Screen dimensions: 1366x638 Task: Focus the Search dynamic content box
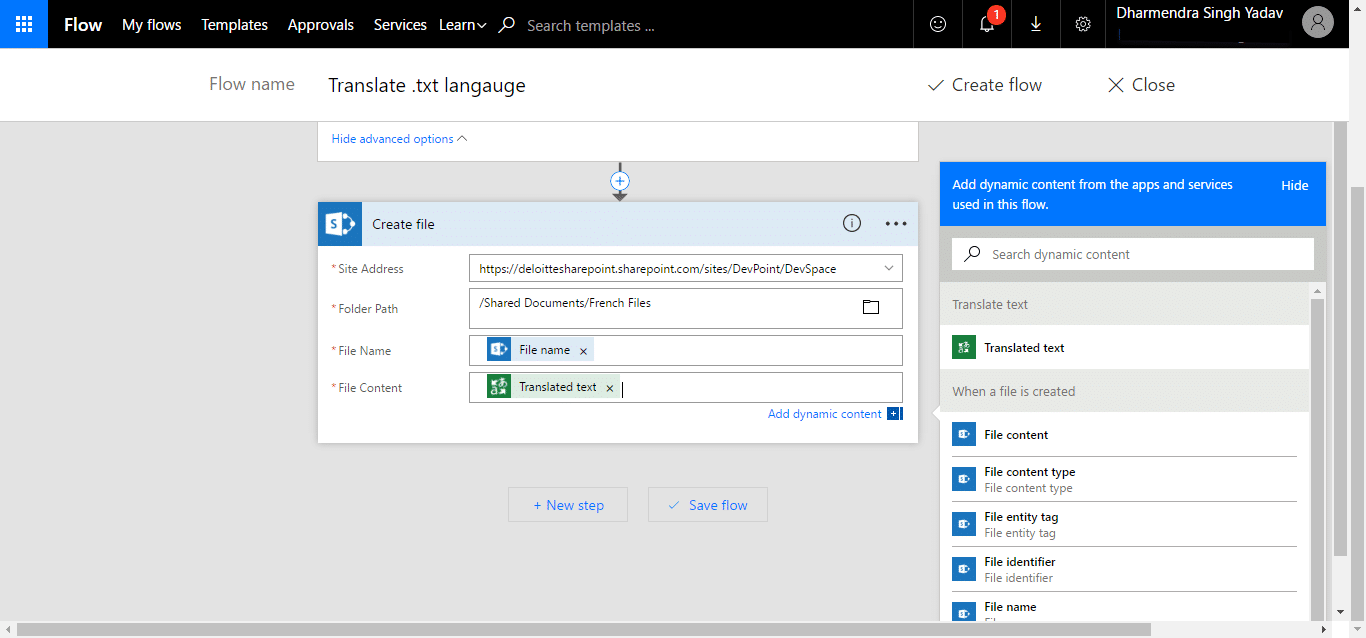(1133, 254)
